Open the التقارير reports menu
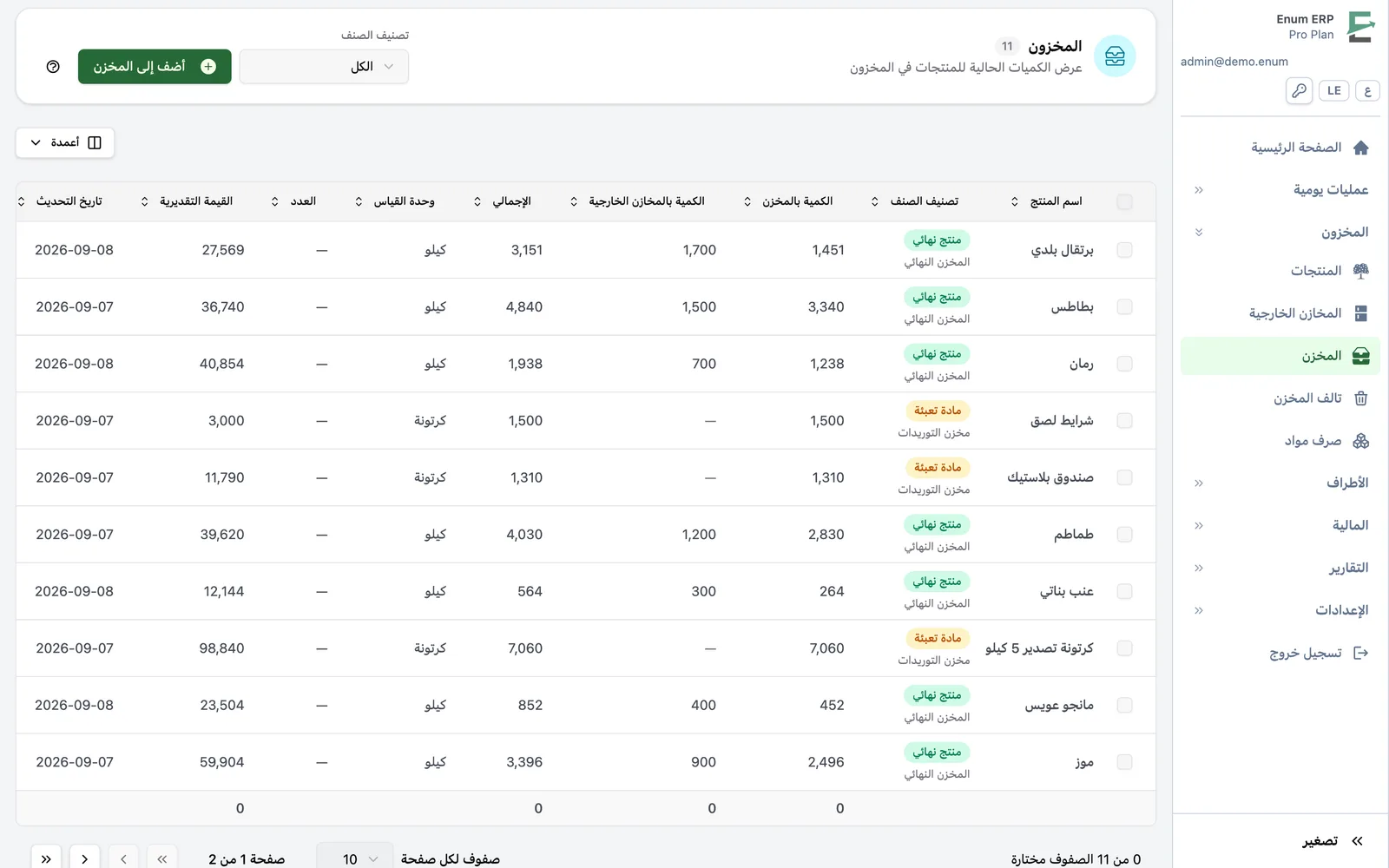Viewport: 1389px width, 868px height. click(1280, 568)
